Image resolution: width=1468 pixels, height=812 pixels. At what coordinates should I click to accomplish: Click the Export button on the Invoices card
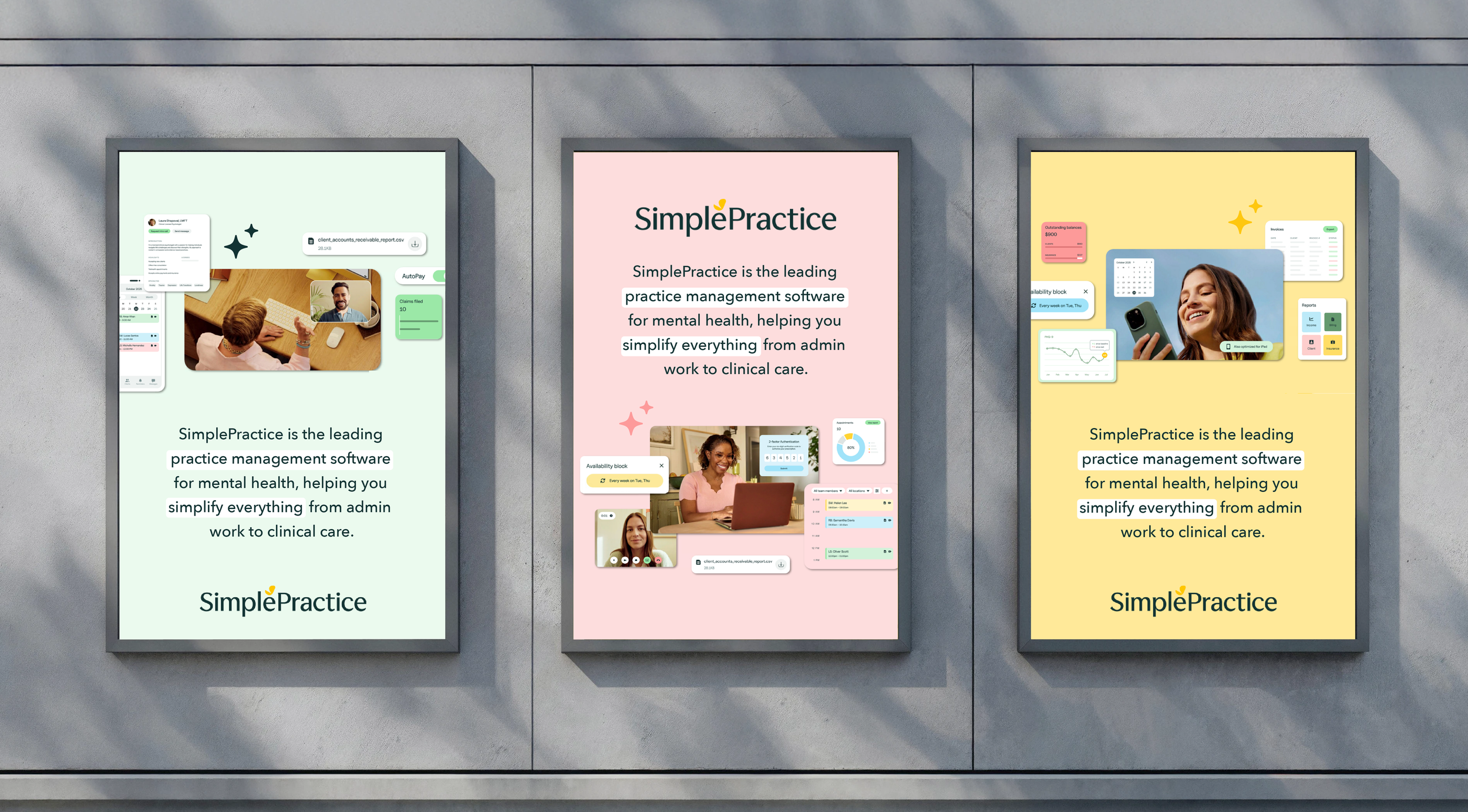click(x=1330, y=229)
